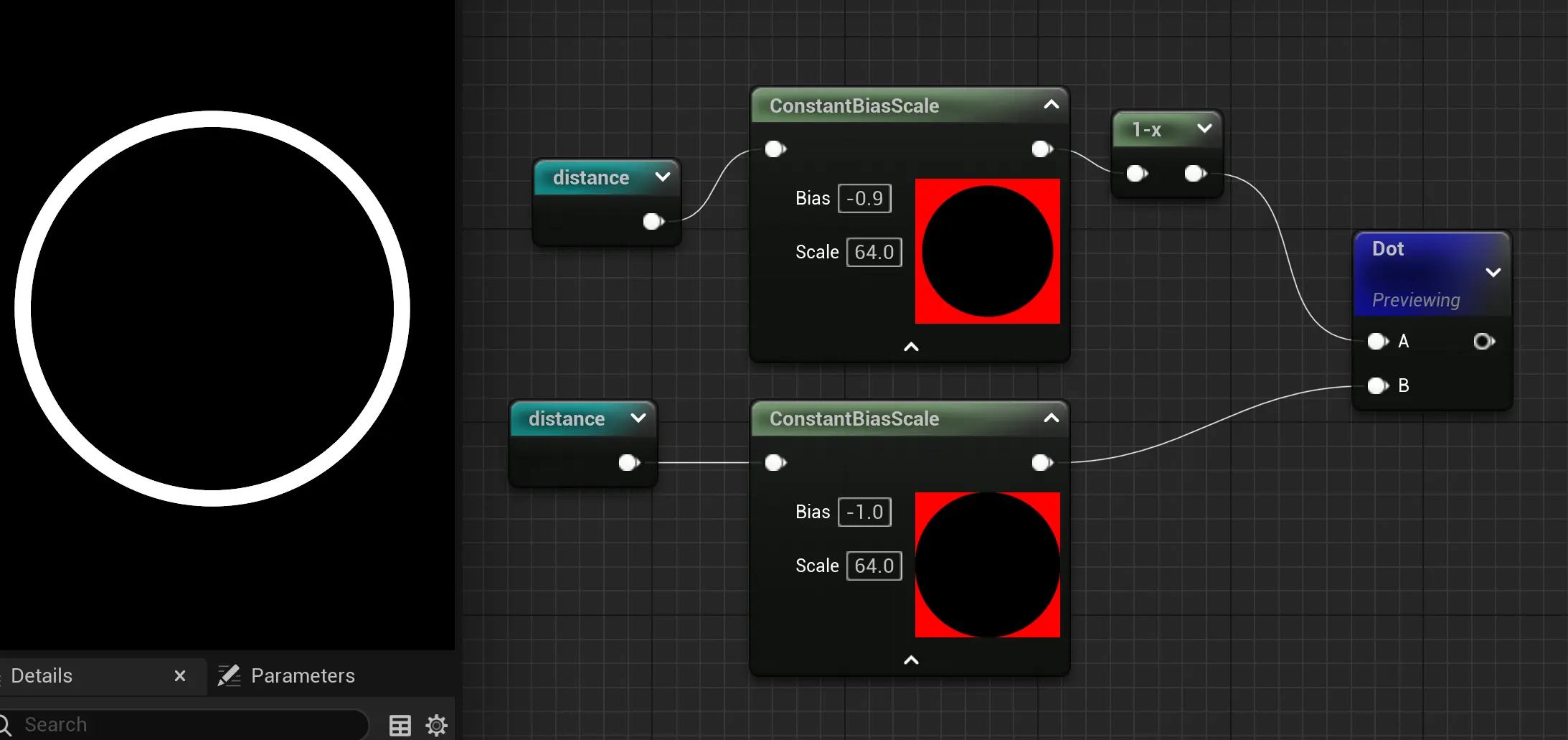
Task: Click the output pin of the bottom distance node
Action: tap(628, 463)
